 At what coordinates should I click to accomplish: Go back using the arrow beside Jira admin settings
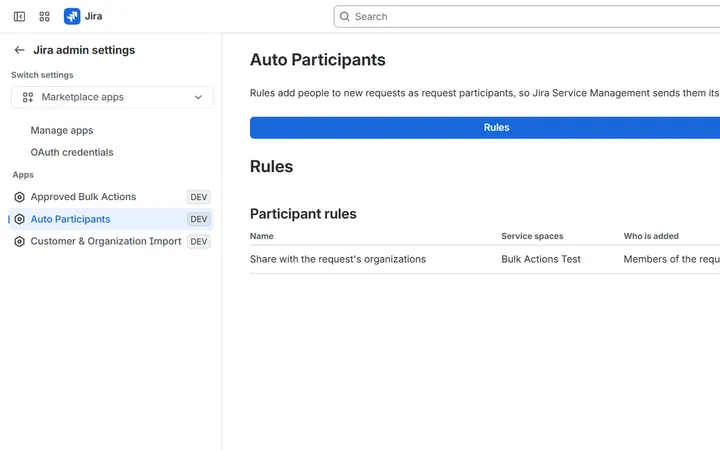19,50
